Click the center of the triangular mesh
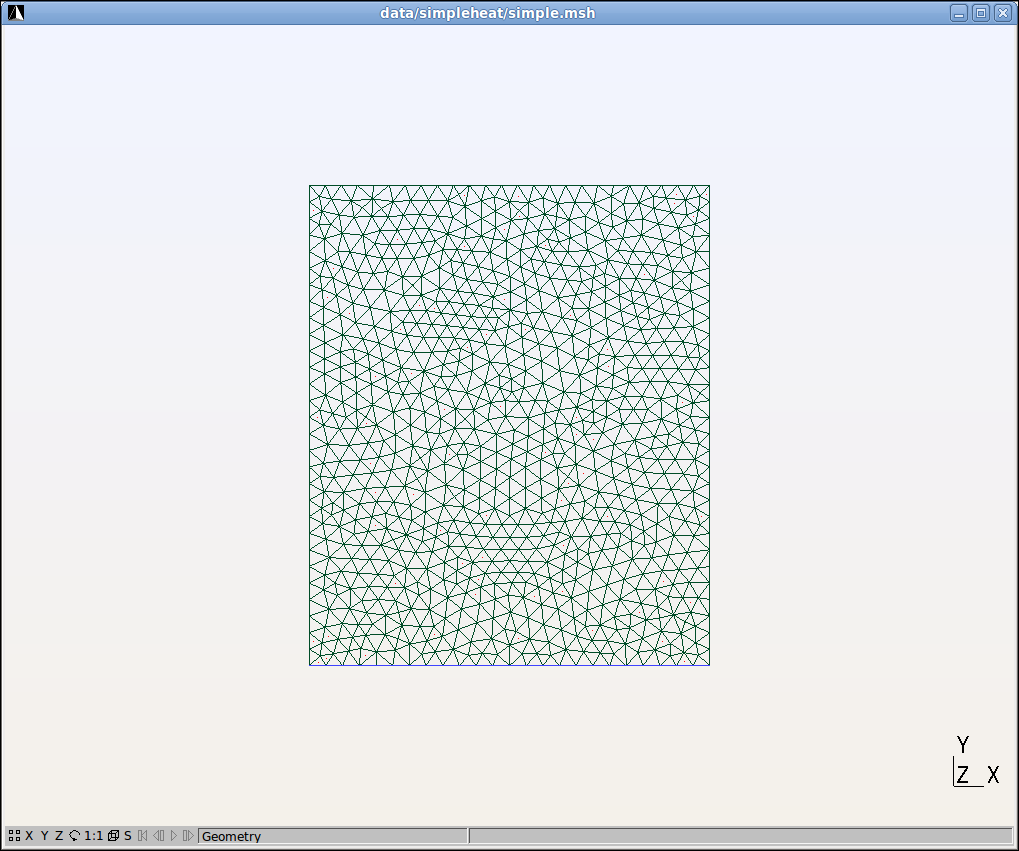Image resolution: width=1019 pixels, height=851 pixels. pyautogui.click(x=509, y=425)
